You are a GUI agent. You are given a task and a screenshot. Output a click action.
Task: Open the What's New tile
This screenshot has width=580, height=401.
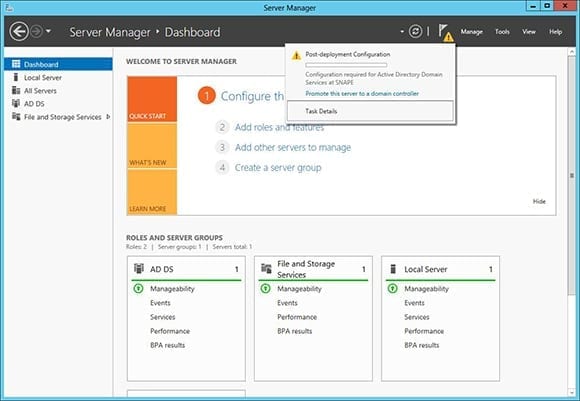(152, 146)
